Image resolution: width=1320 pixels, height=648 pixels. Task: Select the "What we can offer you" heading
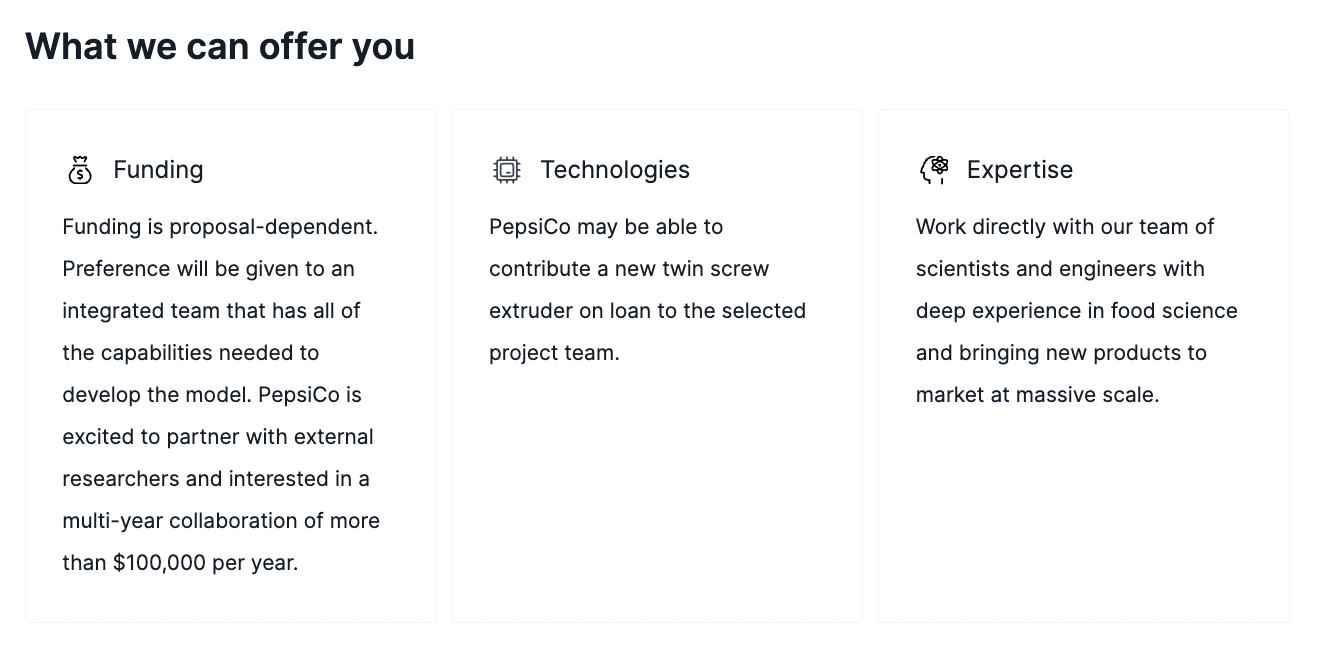(220, 47)
